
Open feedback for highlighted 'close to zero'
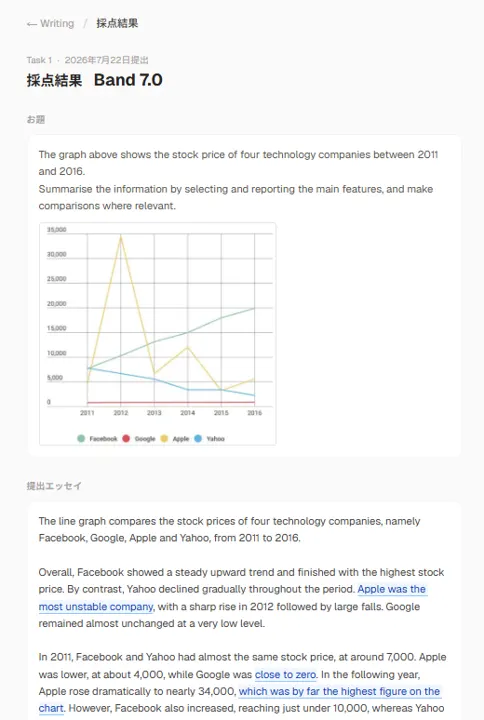tap(286, 675)
